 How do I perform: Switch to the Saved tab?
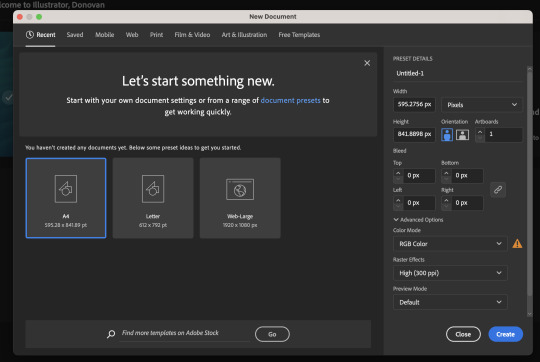75,35
